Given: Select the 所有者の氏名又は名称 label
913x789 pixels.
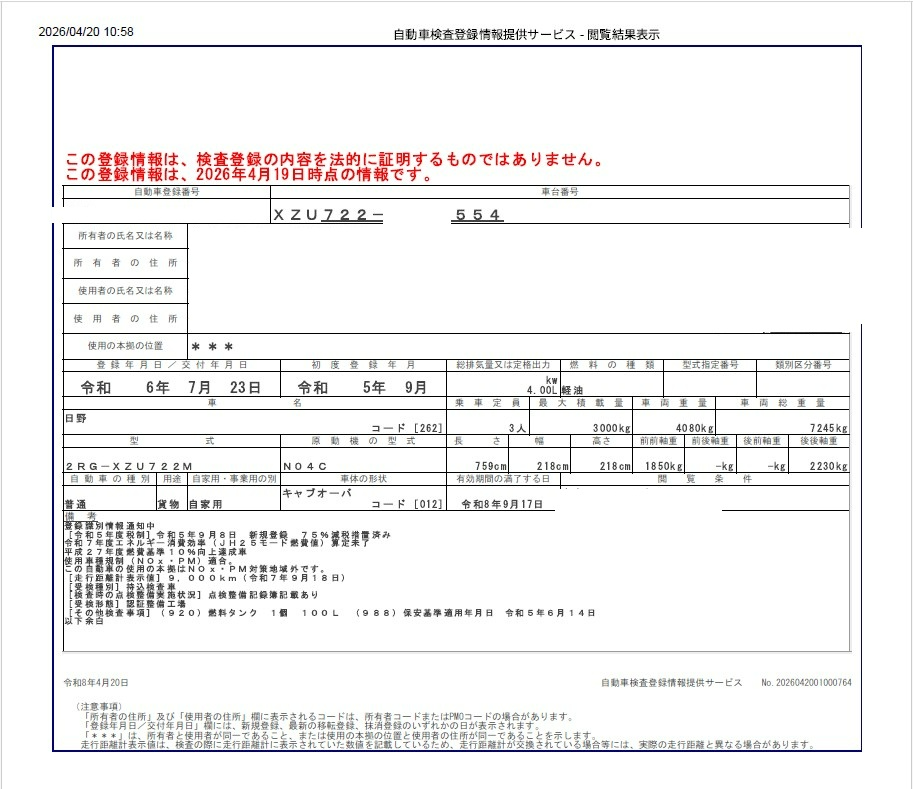Looking at the screenshot, I should pyautogui.click(x=125, y=236).
